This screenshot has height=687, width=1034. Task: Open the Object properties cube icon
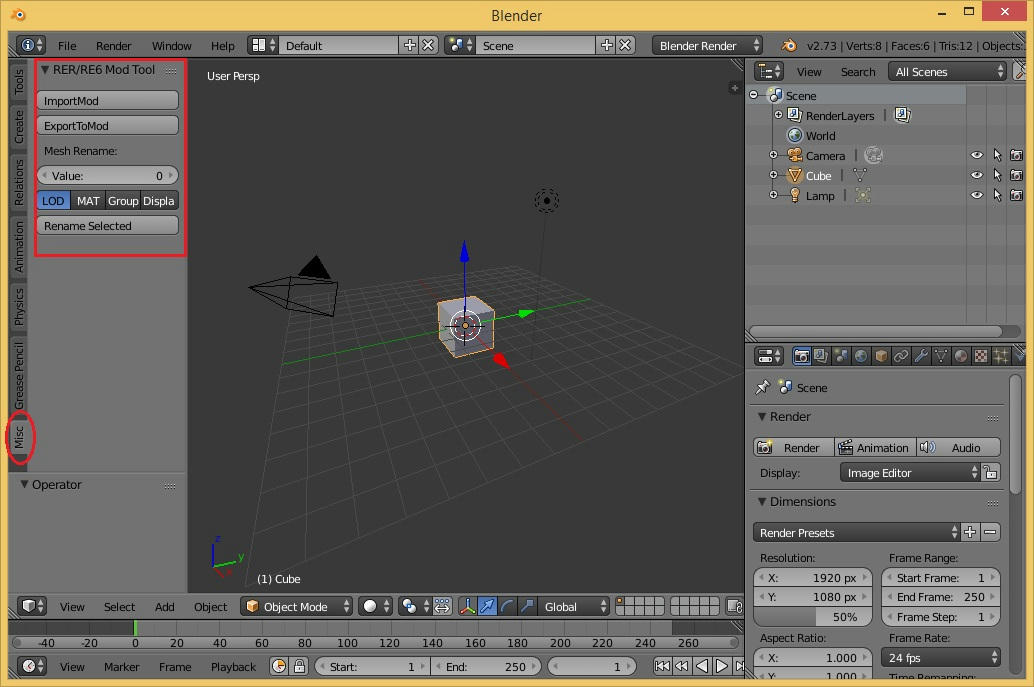point(881,356)
